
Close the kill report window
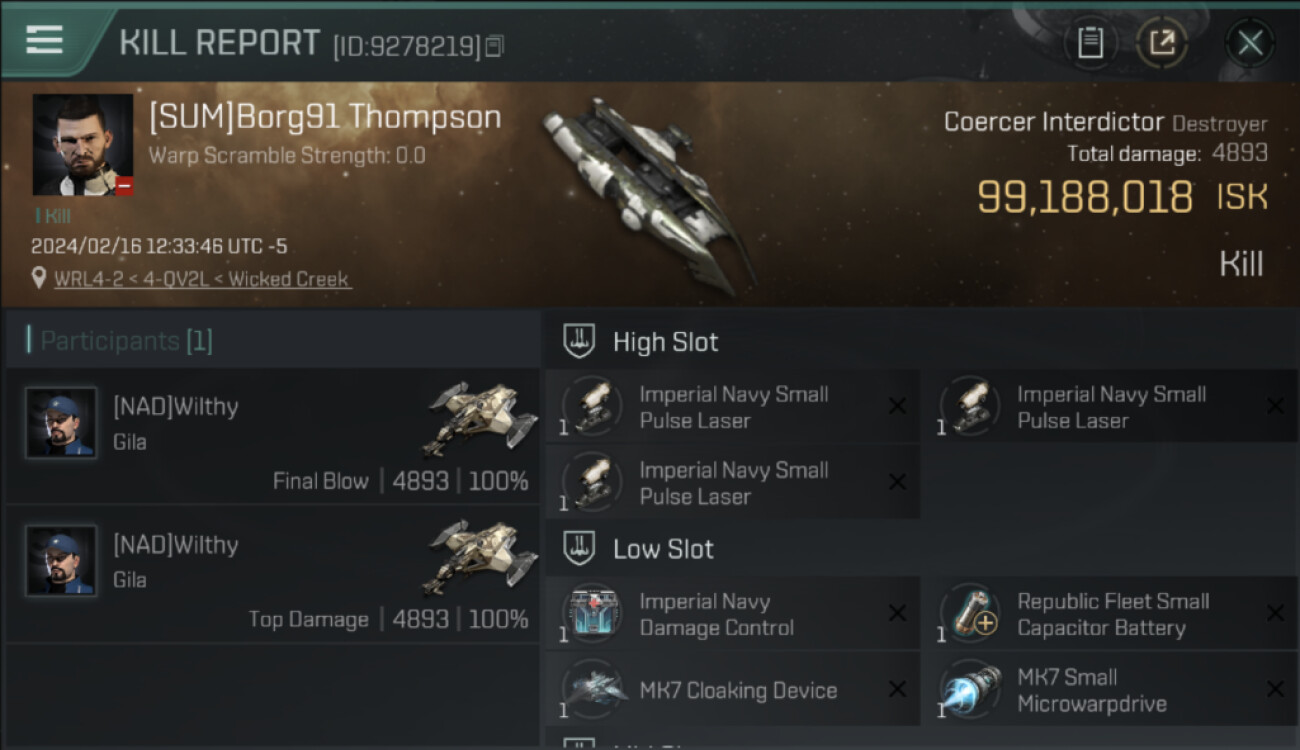tap(1250, 43)
